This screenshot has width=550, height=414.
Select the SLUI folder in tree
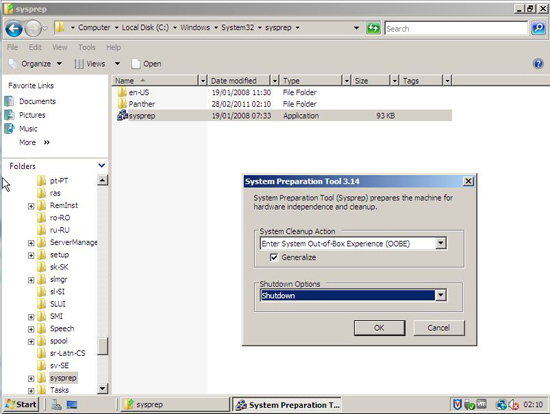[58, 304]
